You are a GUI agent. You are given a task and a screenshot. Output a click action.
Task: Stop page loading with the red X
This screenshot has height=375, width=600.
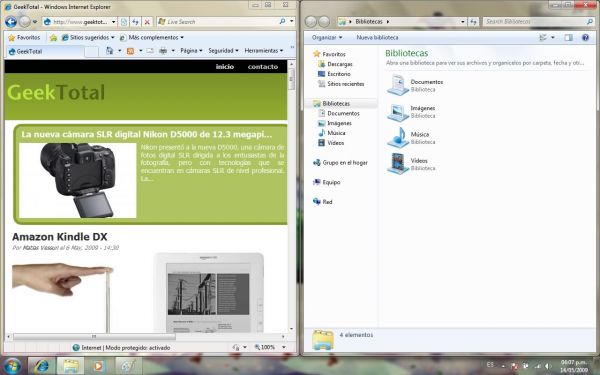click(147, 22)
